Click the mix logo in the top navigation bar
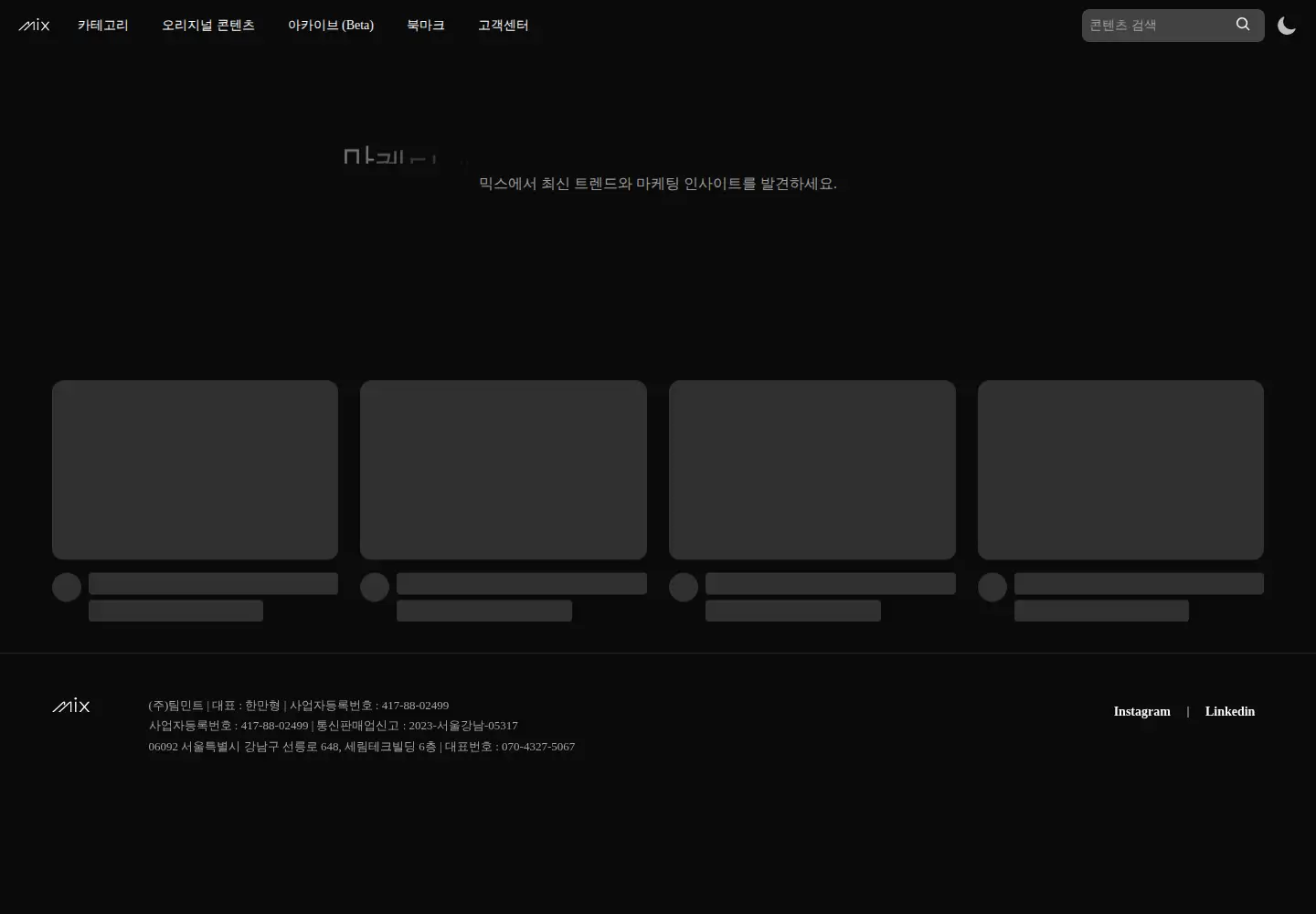Viewport: 1316px width, 914px height. [x=34, y=26]
